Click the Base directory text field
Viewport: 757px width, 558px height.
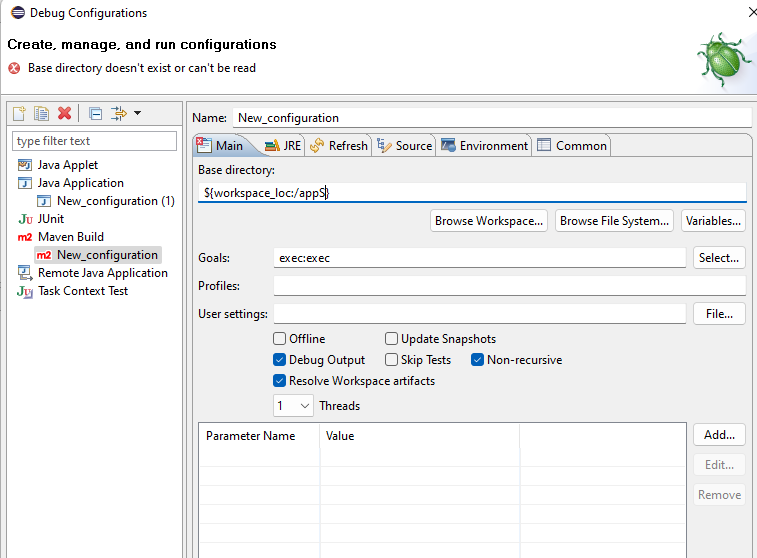[x=472, y=193]
